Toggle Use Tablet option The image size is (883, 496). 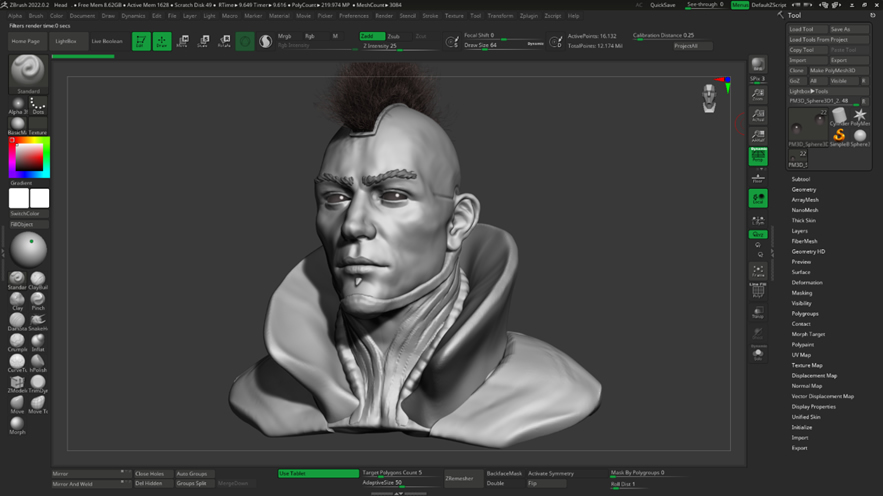[318, 473]
